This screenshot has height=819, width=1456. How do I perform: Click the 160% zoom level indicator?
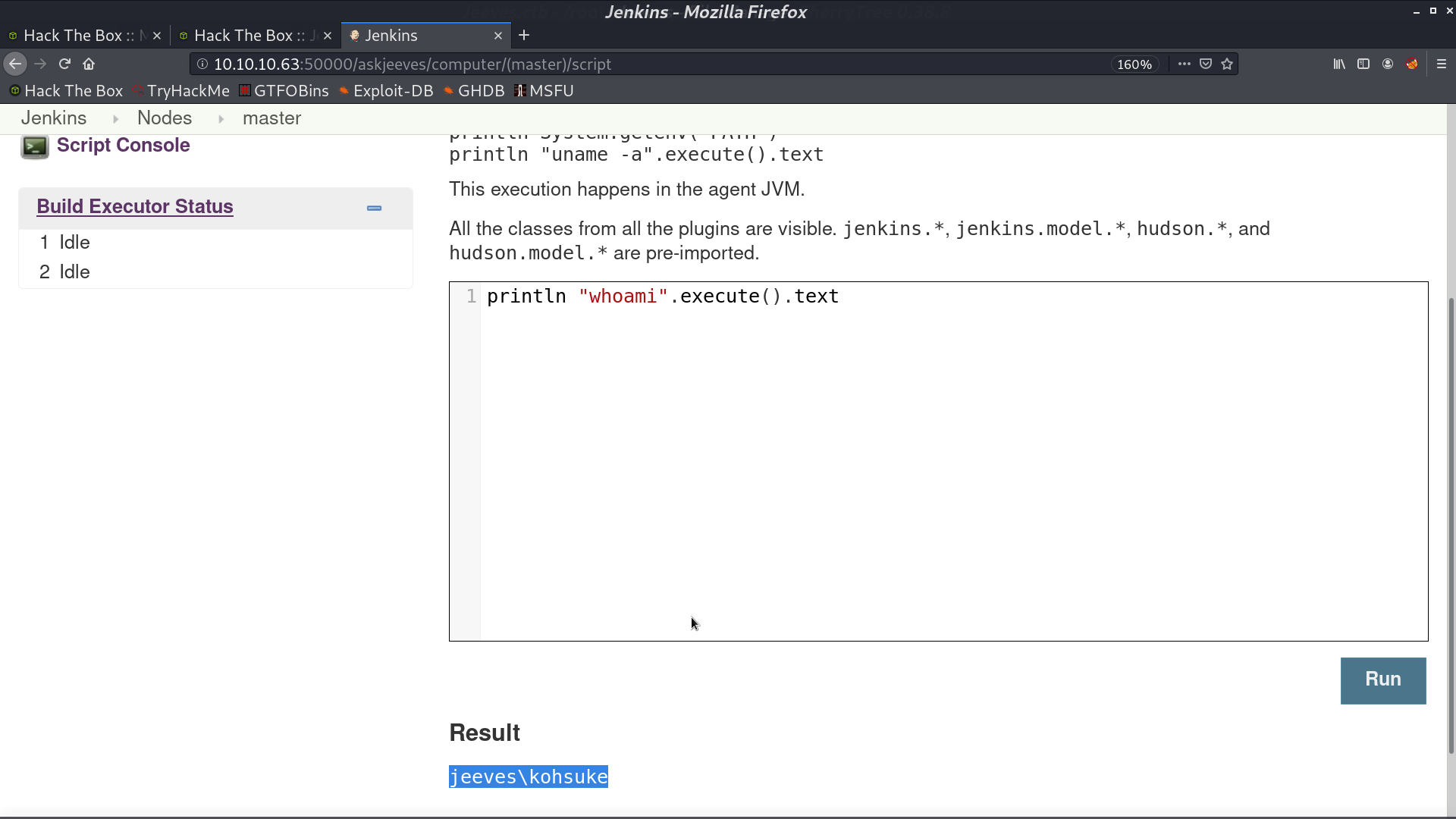click(x=1134, y=64)
